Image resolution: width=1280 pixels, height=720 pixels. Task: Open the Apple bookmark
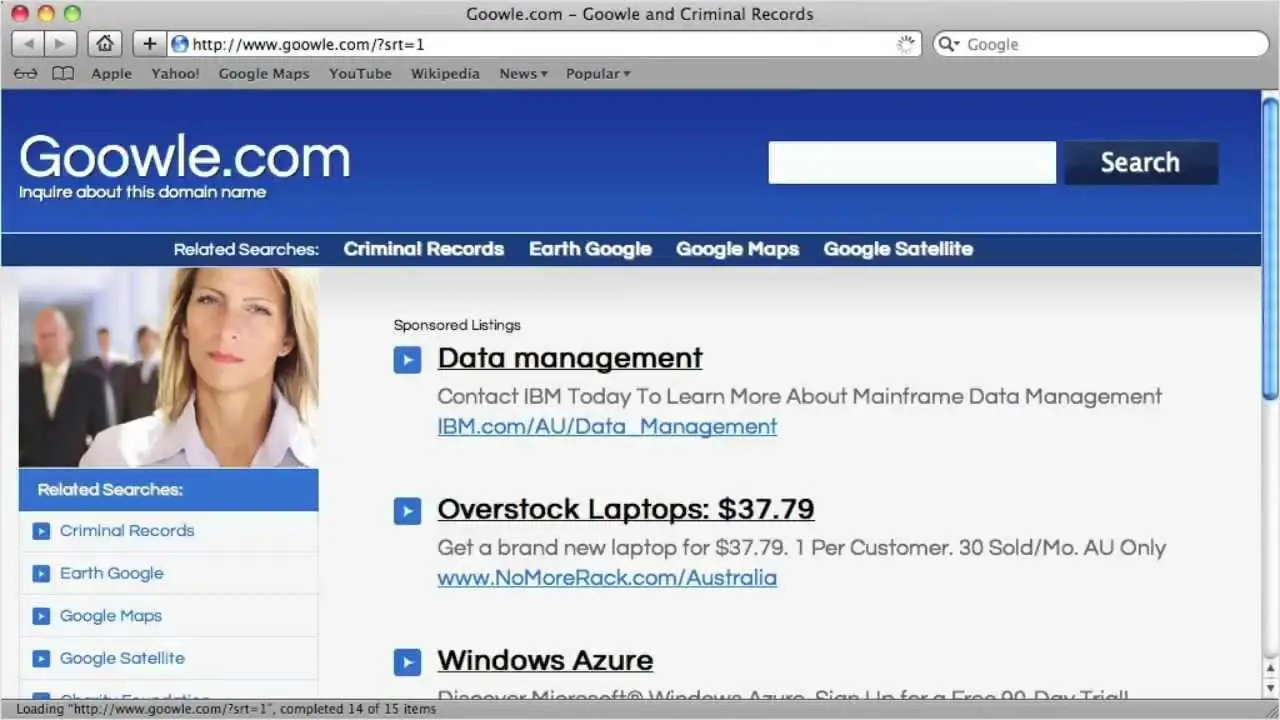tap(112, 73)
